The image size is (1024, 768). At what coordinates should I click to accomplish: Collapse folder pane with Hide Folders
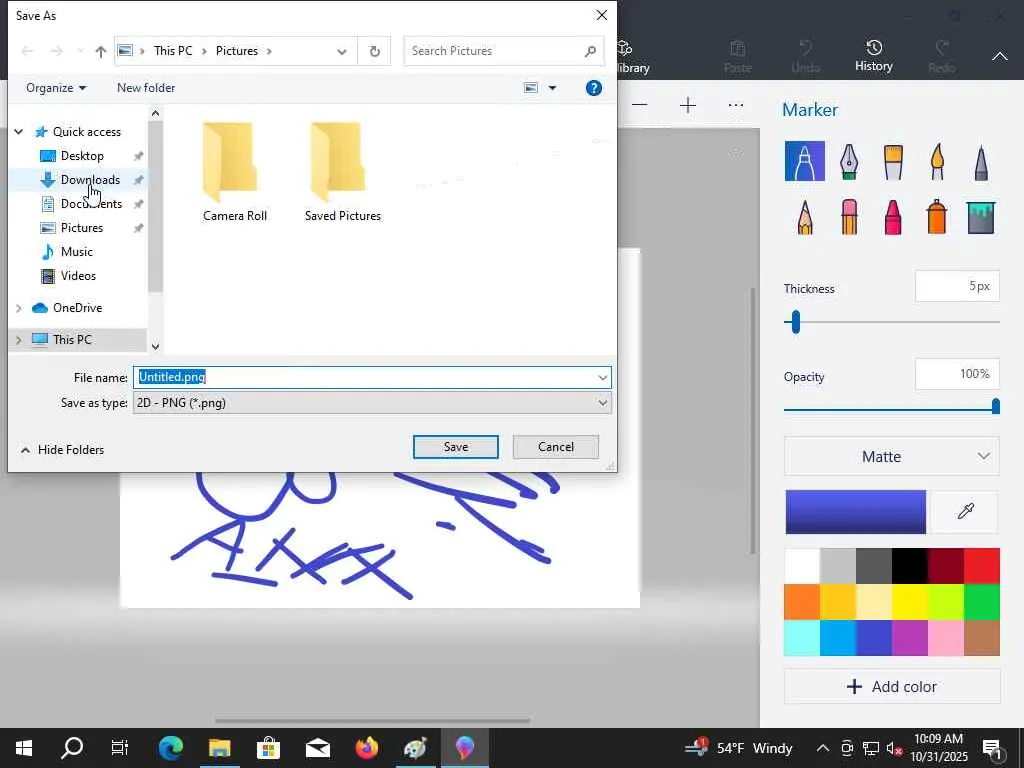click(x=63, y=450)
